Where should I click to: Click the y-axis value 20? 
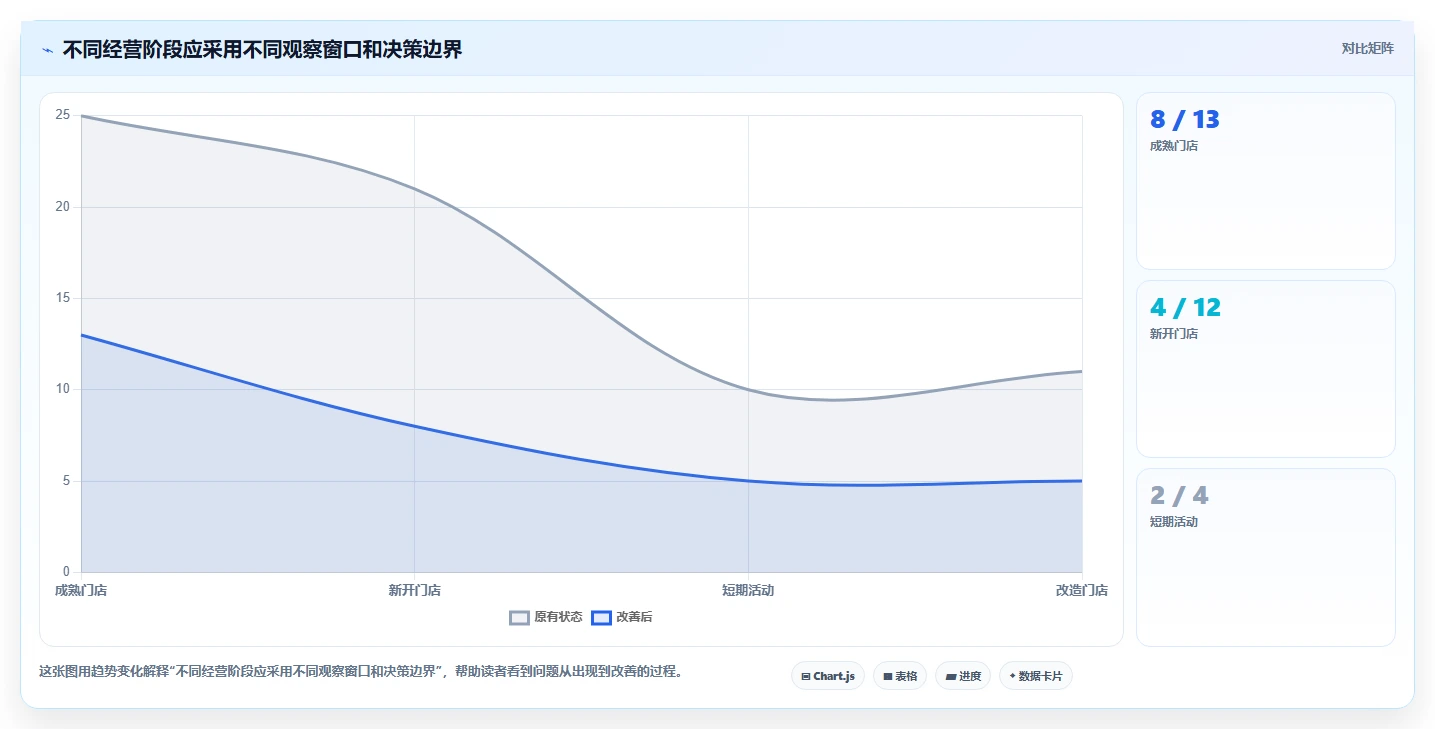pyautogui.click(x=62, y=207)
